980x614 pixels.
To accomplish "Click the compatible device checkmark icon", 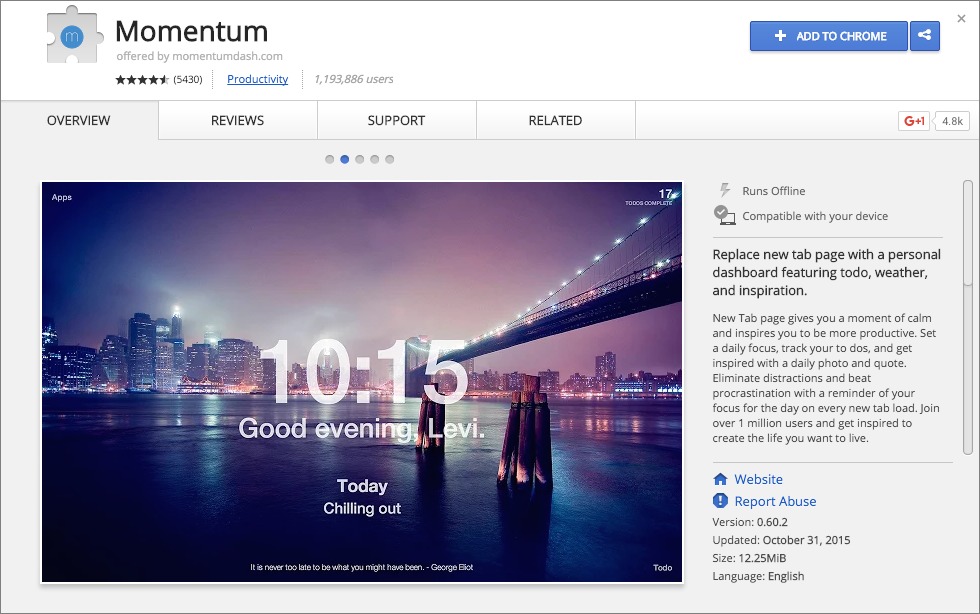I will pos(724,215).
